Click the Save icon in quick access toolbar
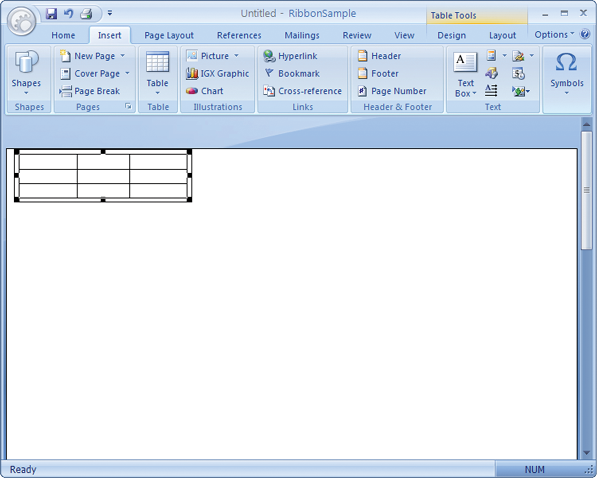Viewport: 597px width, 478px height. (51, 14)
